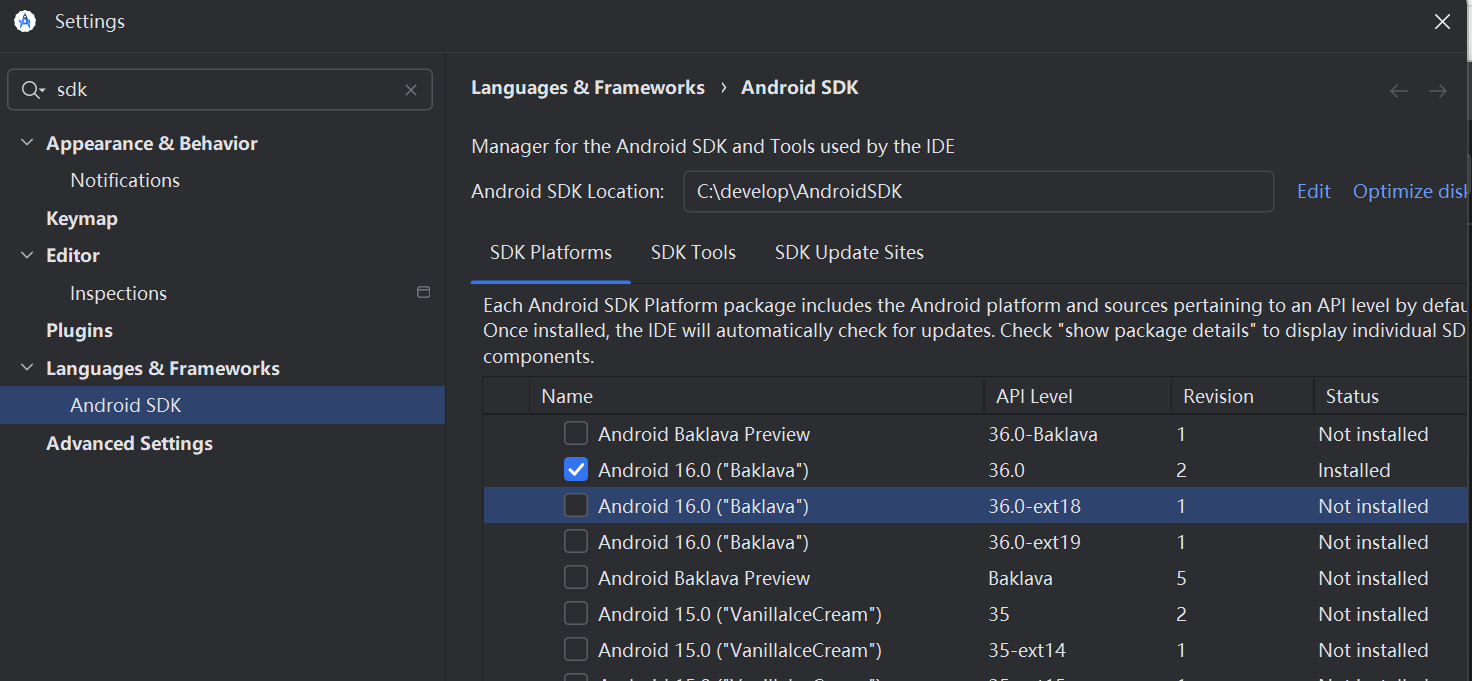This screenshot has width=1472, height=681.
Task: Enable Android 16.0 36.0-ext19 package
Action: click(576, 542)
